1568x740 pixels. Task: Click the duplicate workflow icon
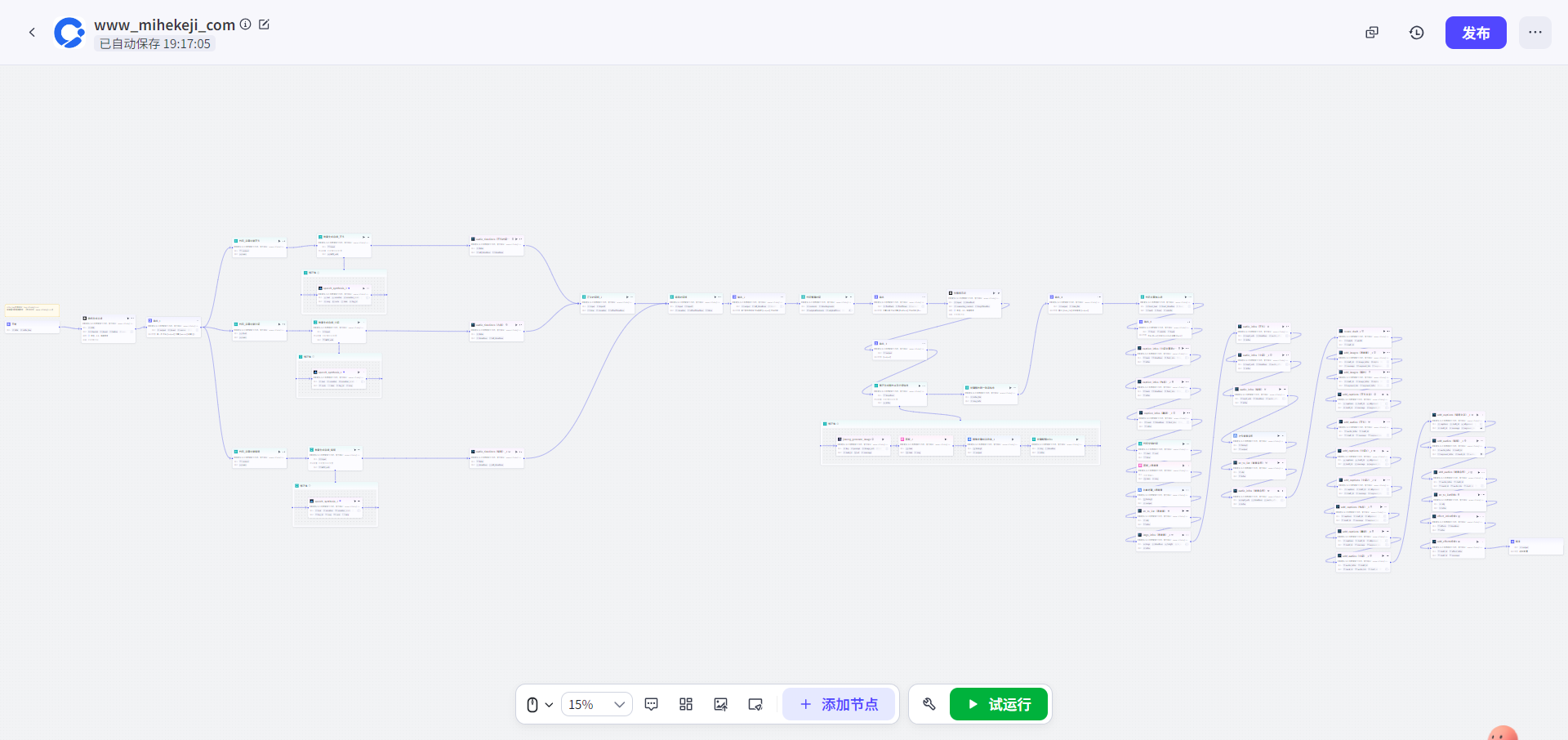(x=1372, y=33)
